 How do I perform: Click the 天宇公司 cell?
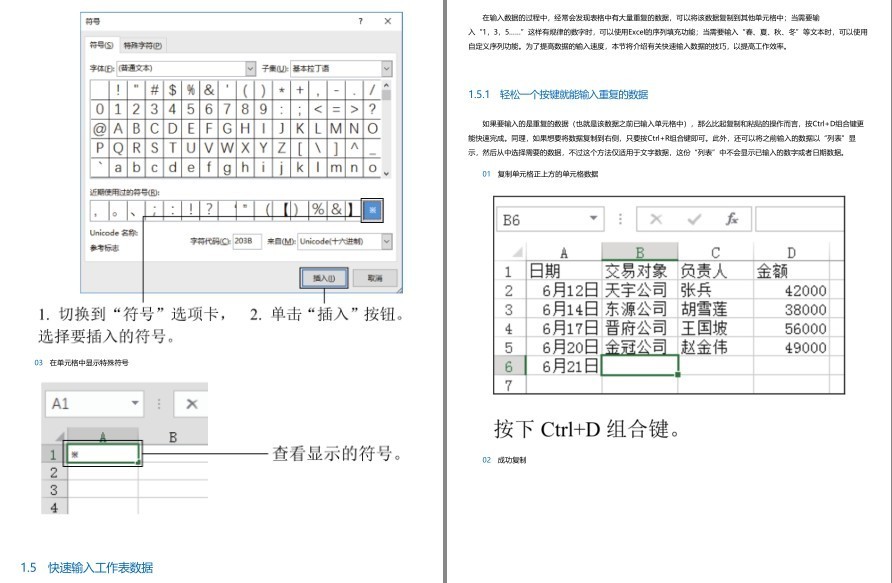[639, 290]
